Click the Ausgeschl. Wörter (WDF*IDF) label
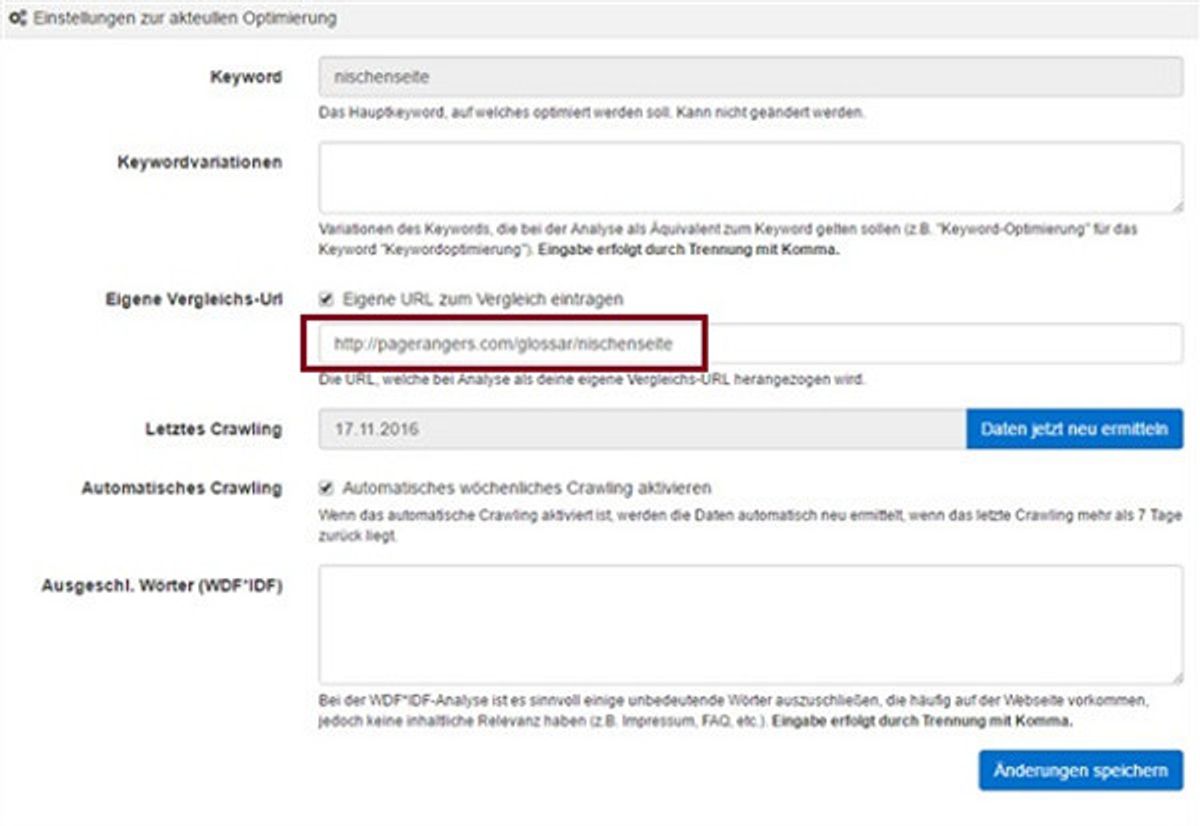Viewport: 1200px width, 826px height. (162, 586)
